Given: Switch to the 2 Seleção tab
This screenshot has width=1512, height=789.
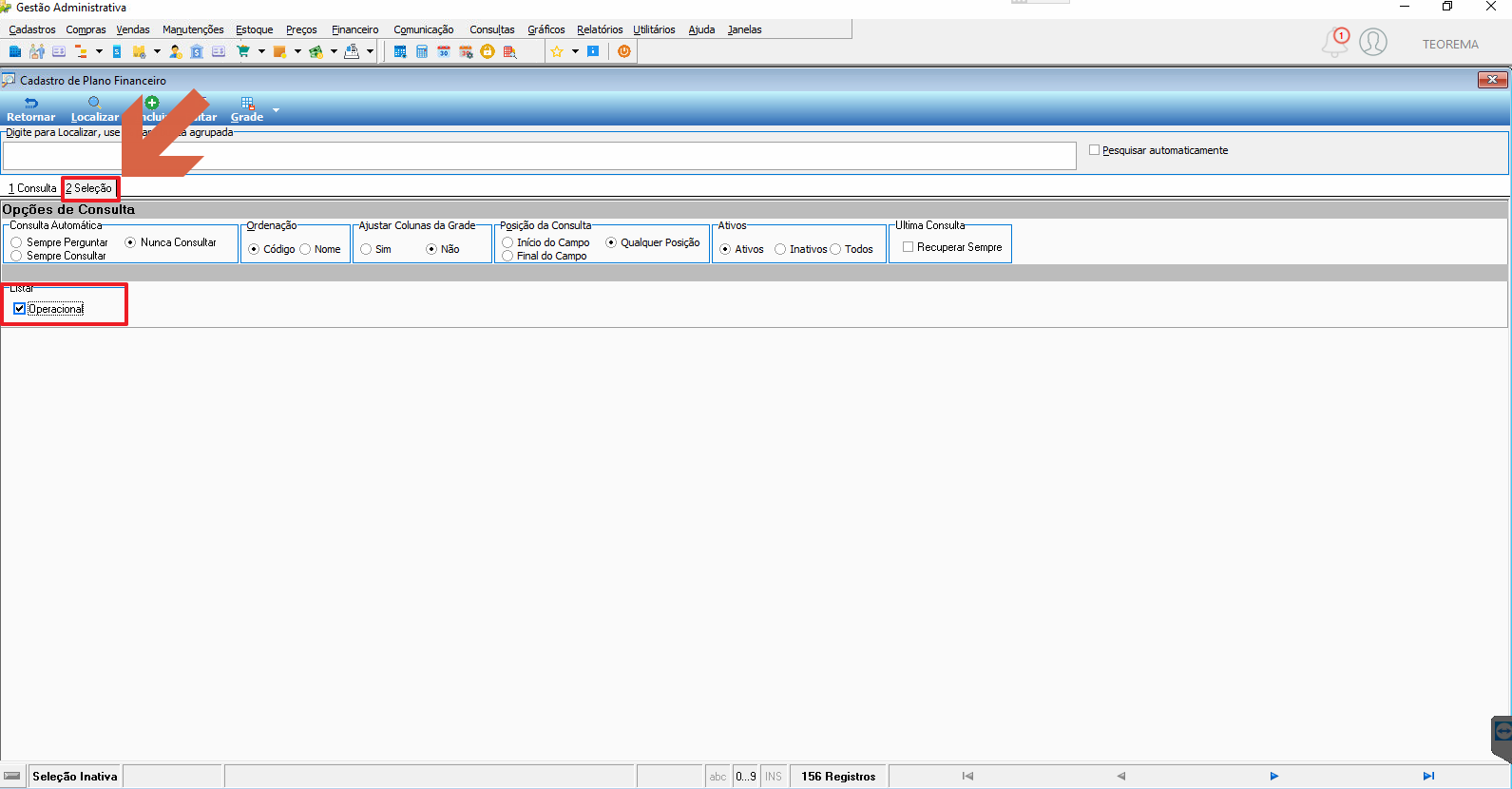Looking at the screenshot, I should pos(89,188).
